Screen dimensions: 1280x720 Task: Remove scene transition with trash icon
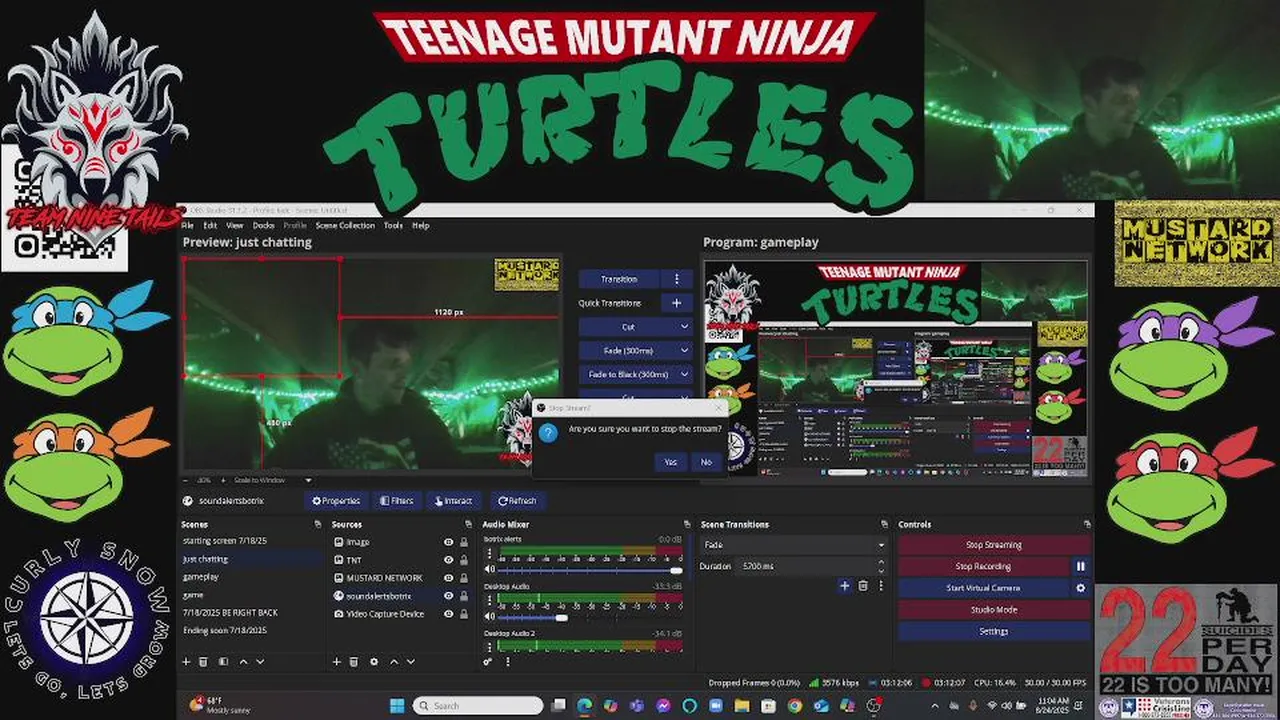click(x=863, y=586)
